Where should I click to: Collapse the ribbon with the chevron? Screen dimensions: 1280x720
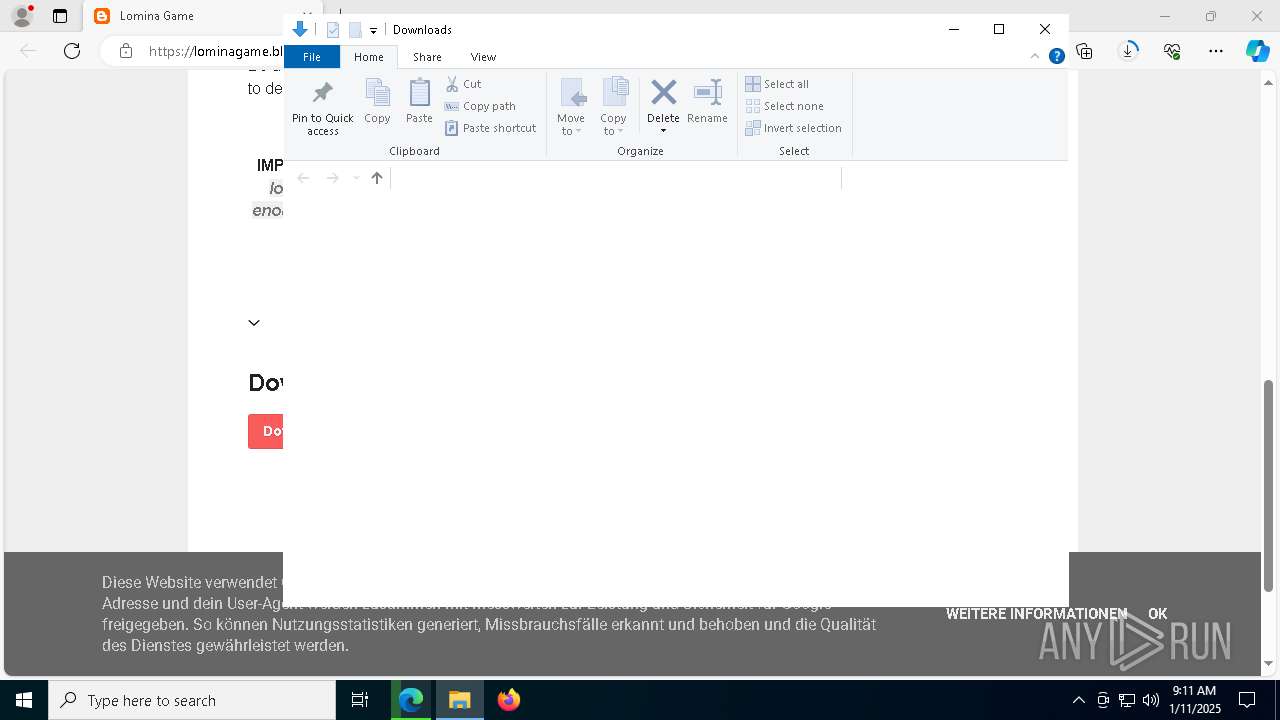pyautogui.click(x=1037, y=57)
